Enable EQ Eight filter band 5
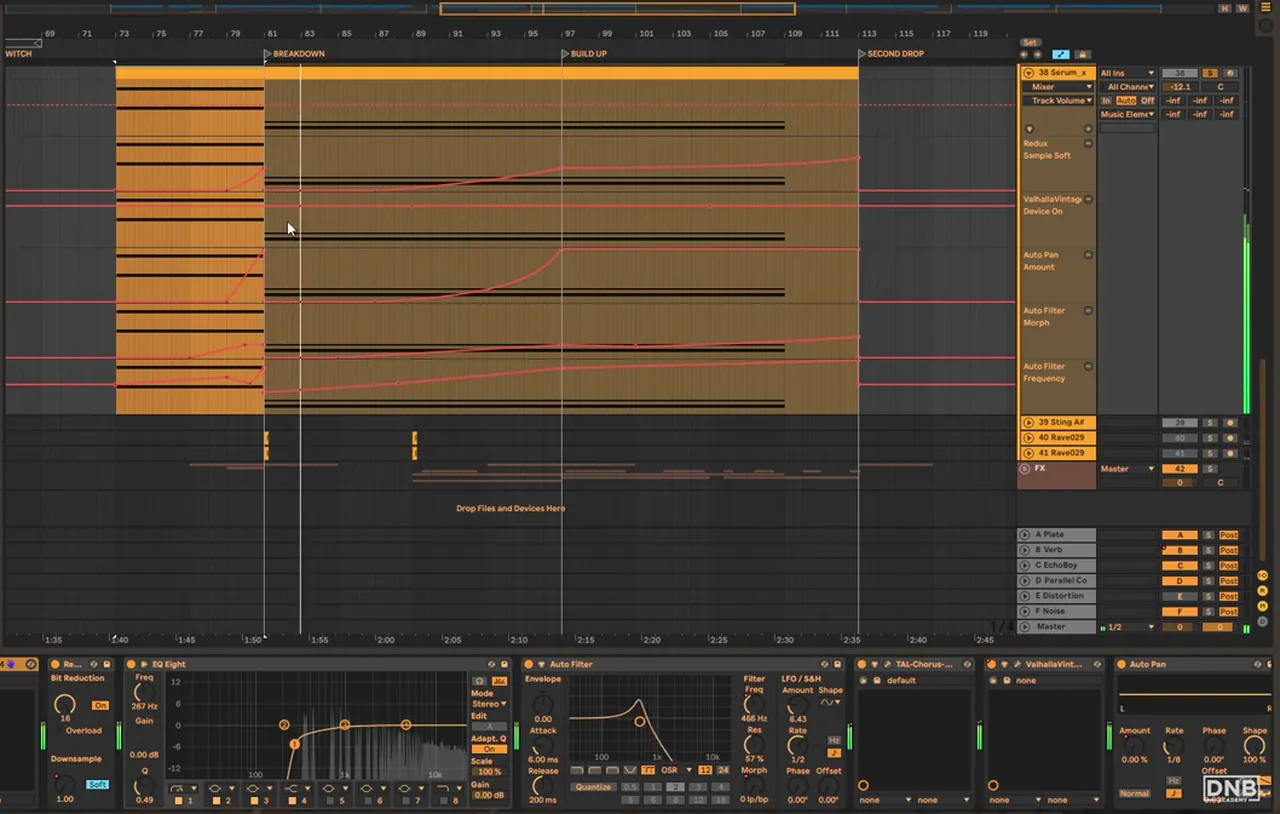Viewport: 1280px width, 814px height. pos(329,801)
